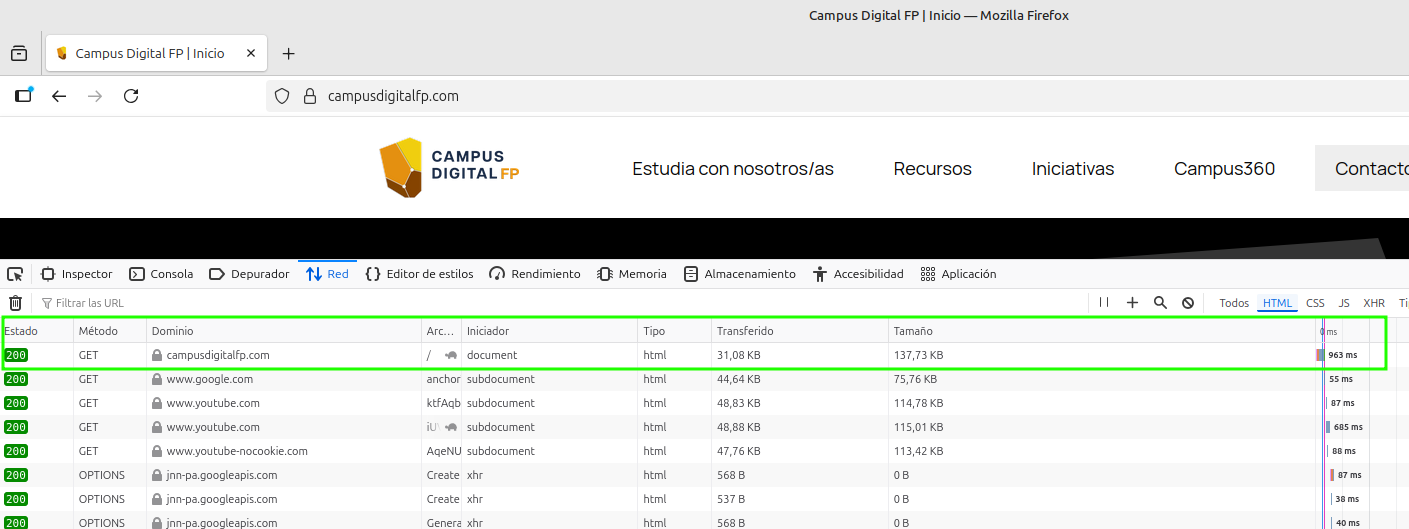
Task: Pause network log recording
Action: [x=1104, y=303]
